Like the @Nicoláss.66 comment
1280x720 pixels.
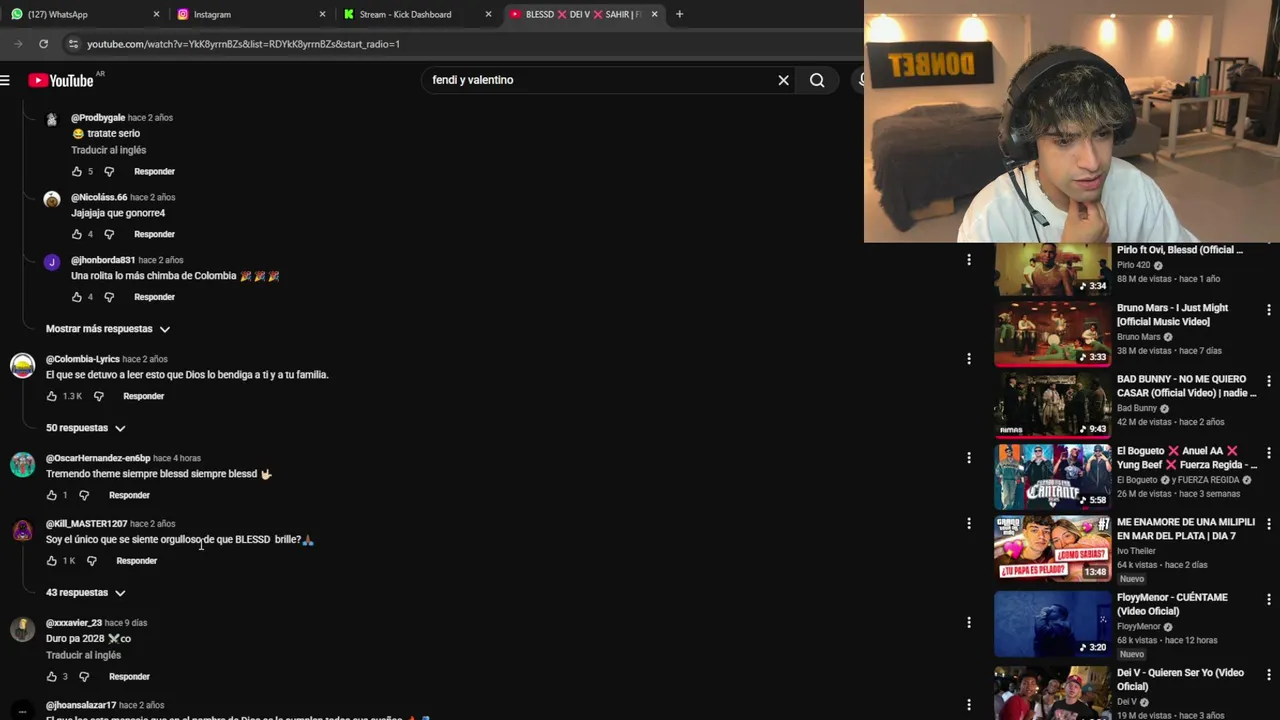[77, 234]
